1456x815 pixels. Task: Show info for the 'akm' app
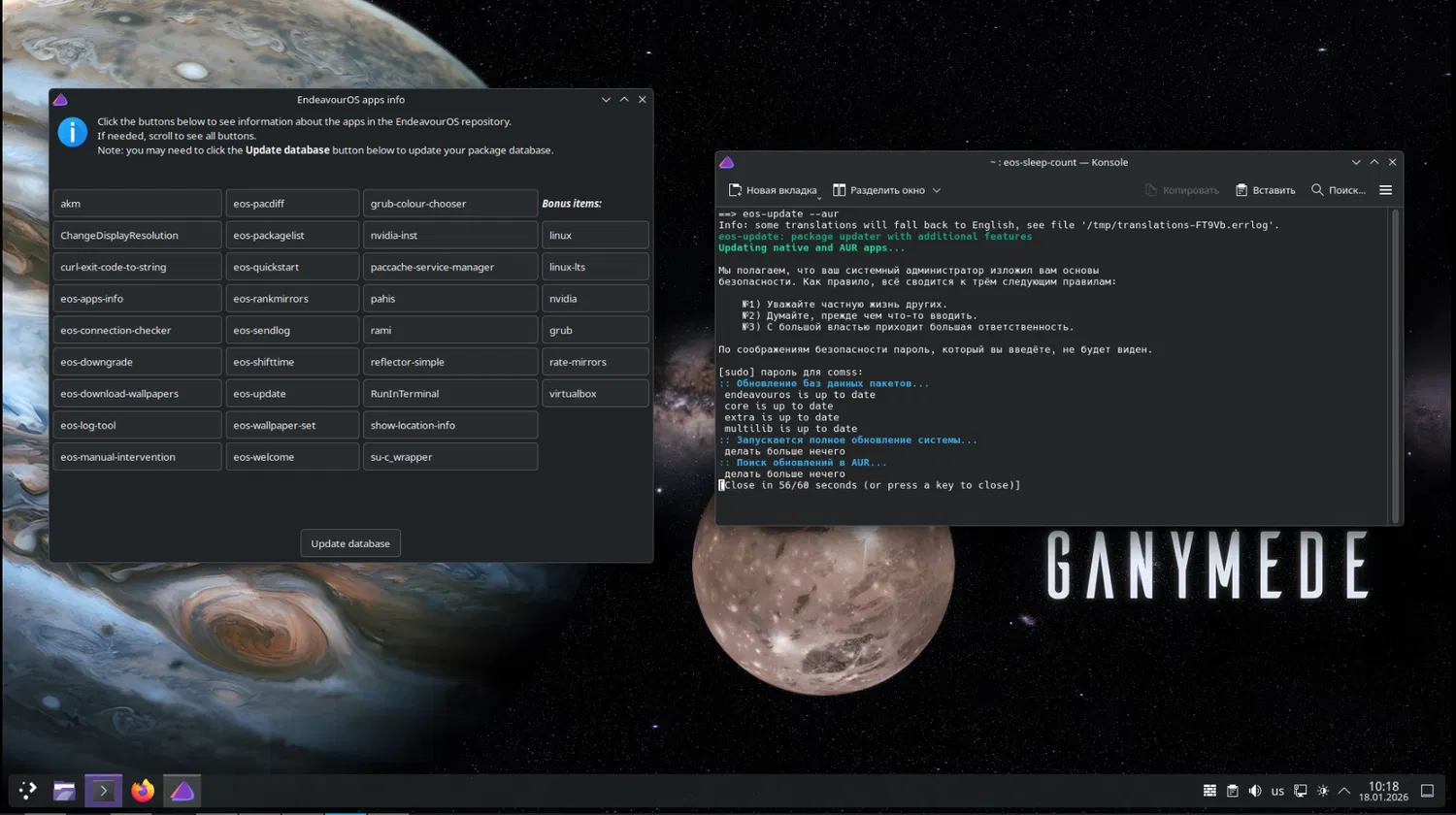[x=138, y=204]
